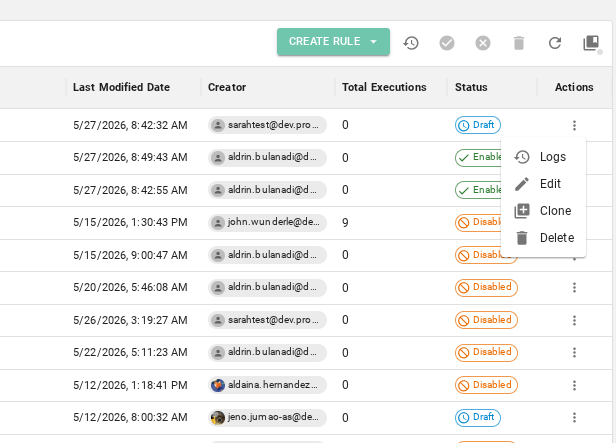
Task: Click date 5/12/2026, 8:00:32 AM
Action: pos(130,417)
